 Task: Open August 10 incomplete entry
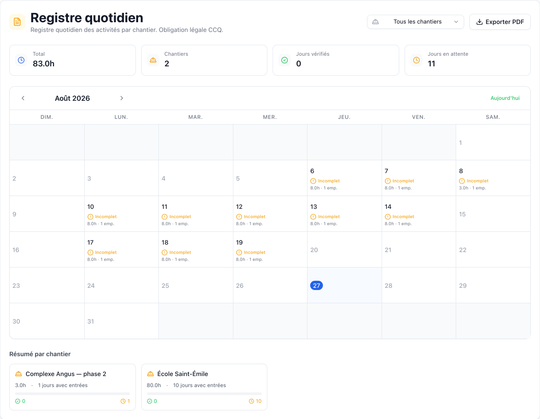coord(121,214)
